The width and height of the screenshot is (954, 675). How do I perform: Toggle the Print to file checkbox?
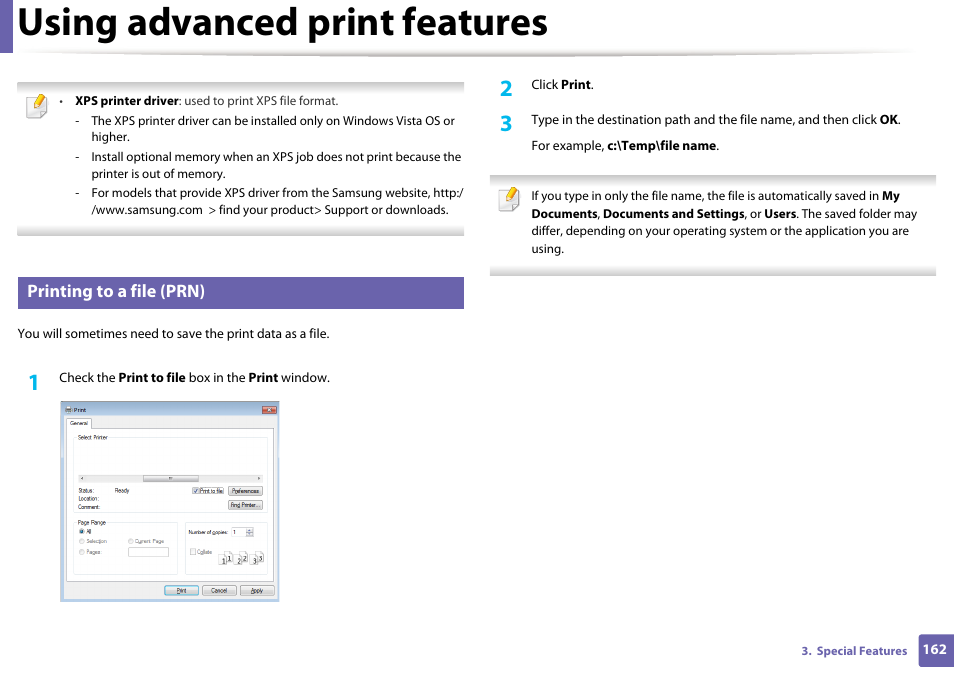195,491
